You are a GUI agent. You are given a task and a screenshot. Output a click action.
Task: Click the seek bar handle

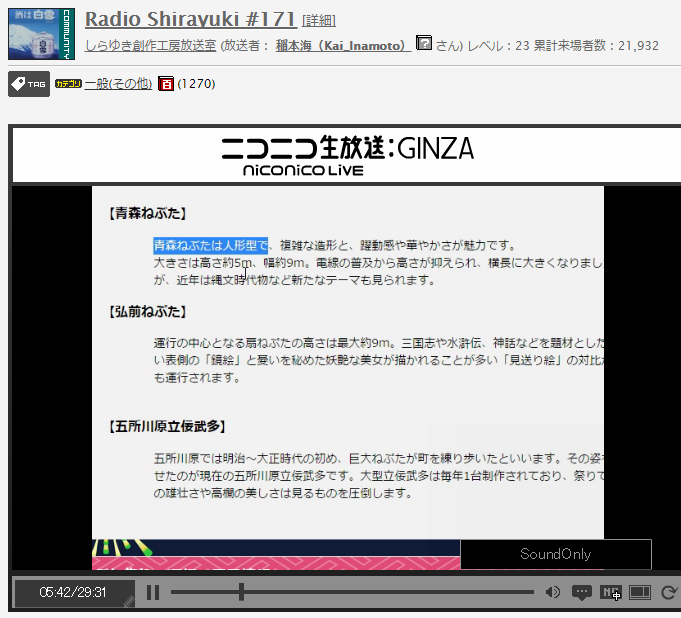(241, 592)
